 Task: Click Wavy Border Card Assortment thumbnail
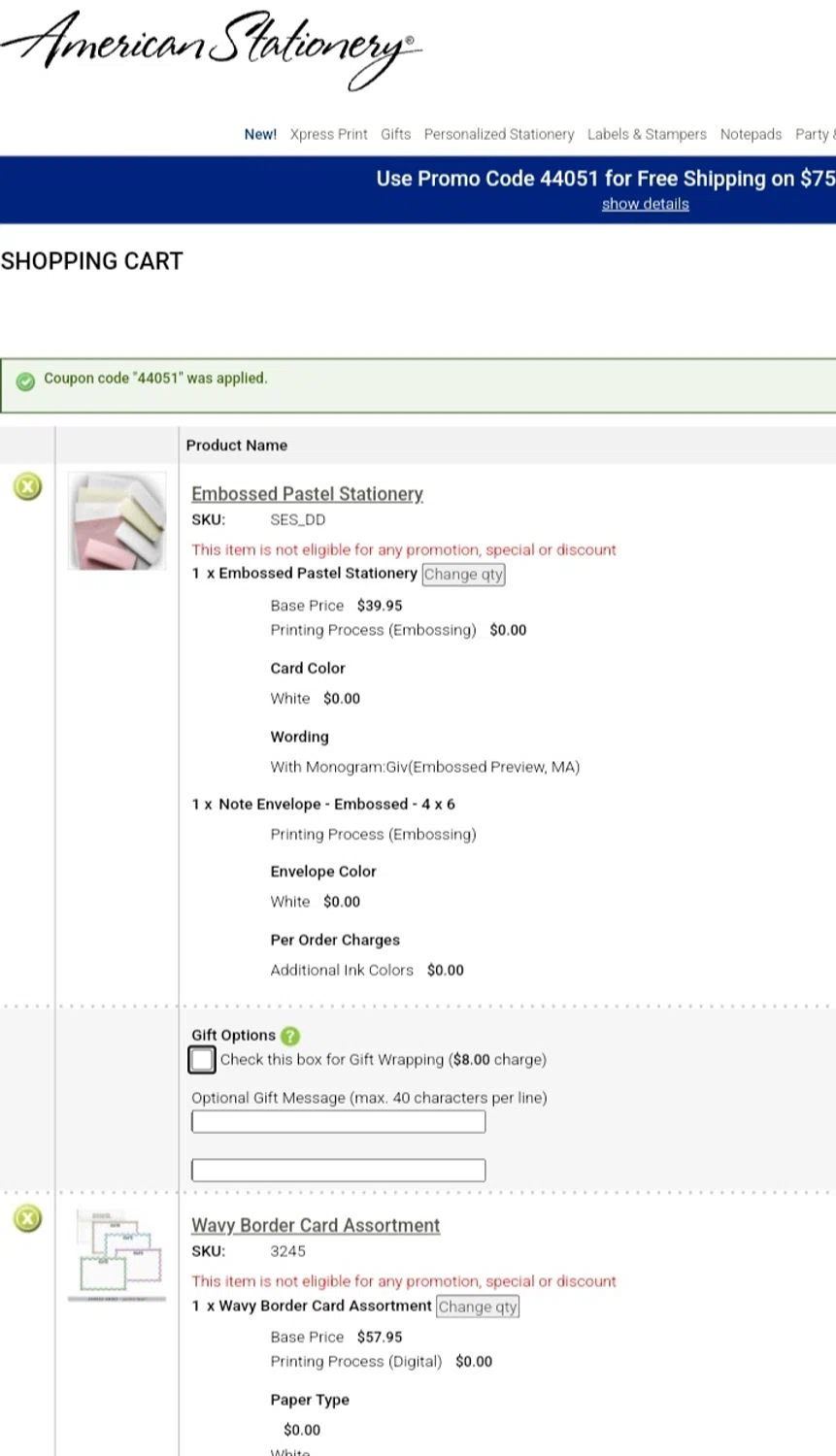[117, 1254]
